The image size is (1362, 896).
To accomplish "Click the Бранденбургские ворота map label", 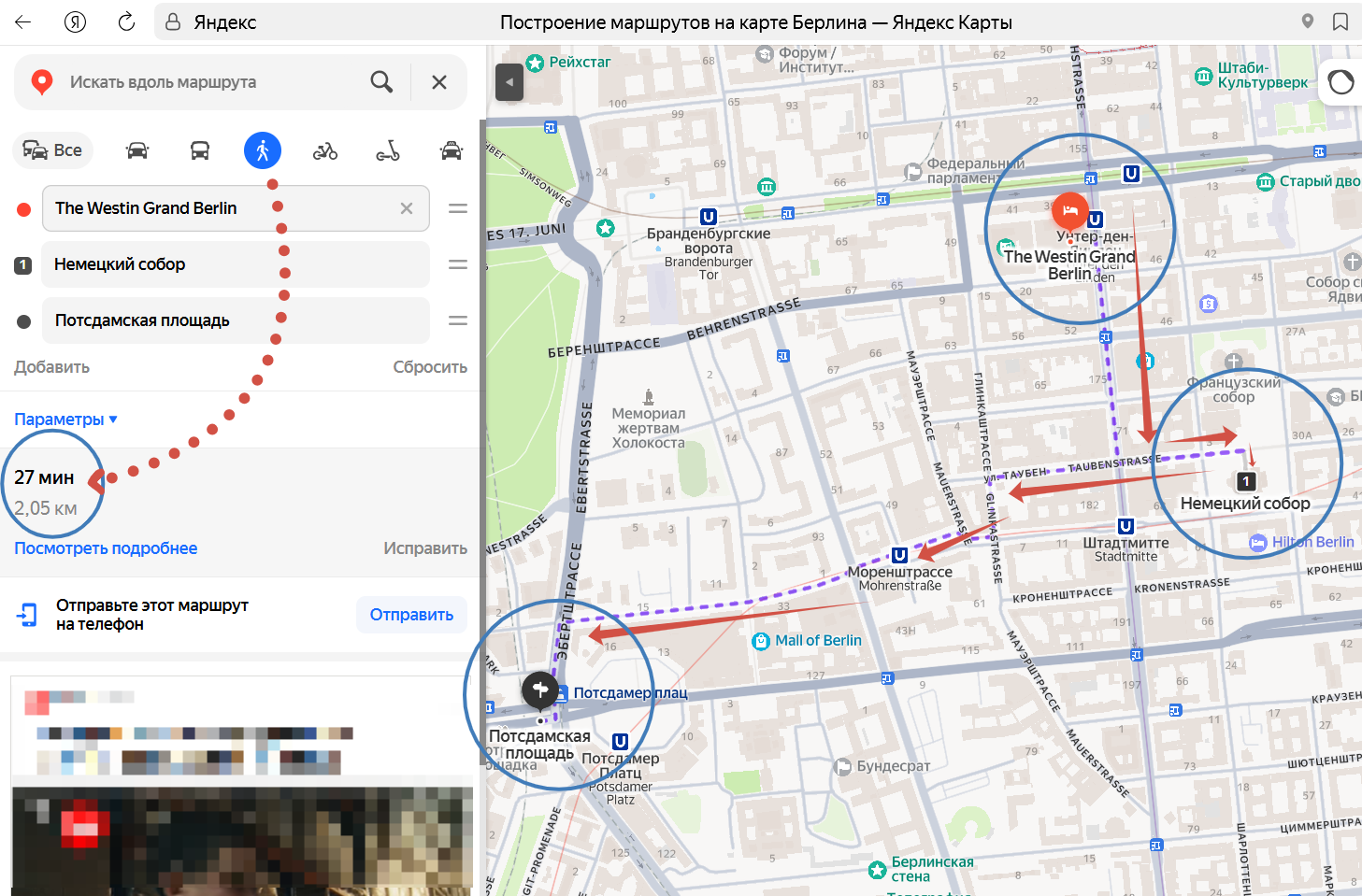I will point(709,241).
